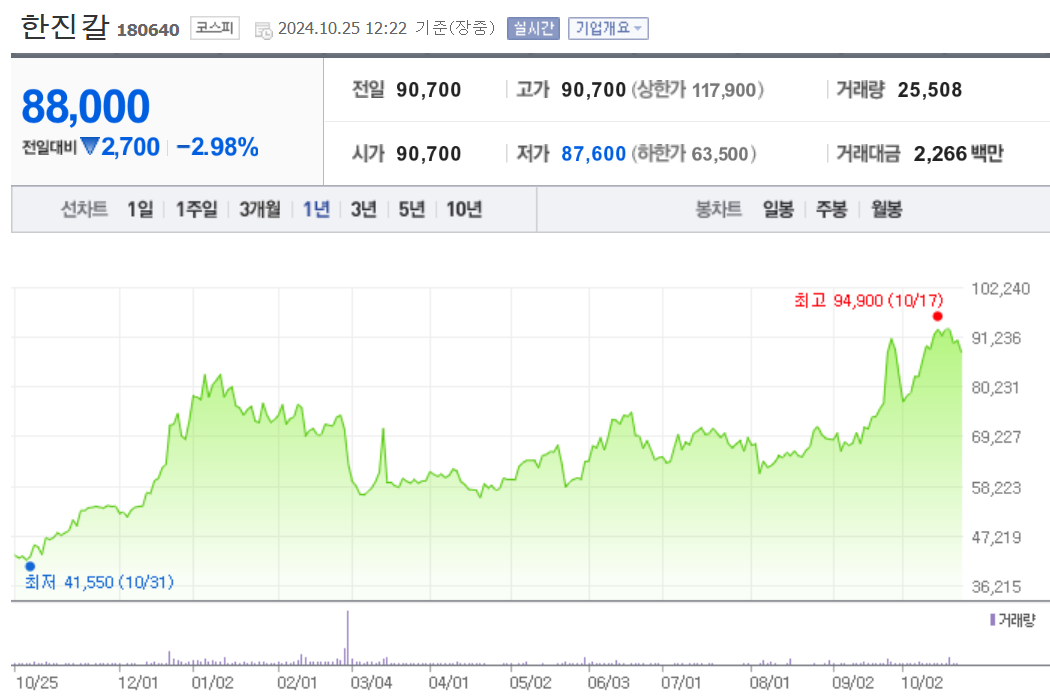
Task: Click the 저가 value 87,600
Action: pyautogui.click(x=593, y=154)
